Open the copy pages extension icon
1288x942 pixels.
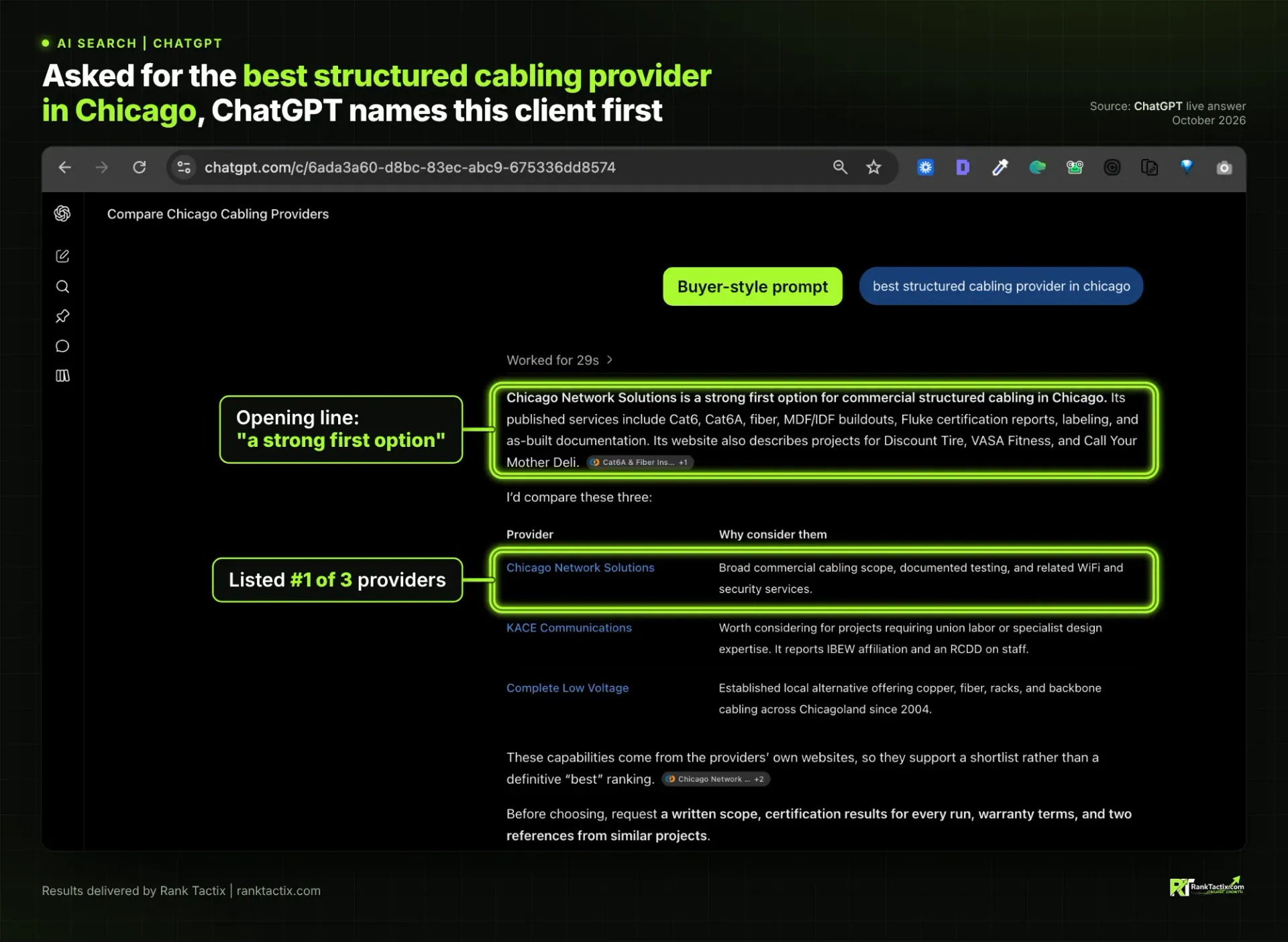[x=1149, y=167]
